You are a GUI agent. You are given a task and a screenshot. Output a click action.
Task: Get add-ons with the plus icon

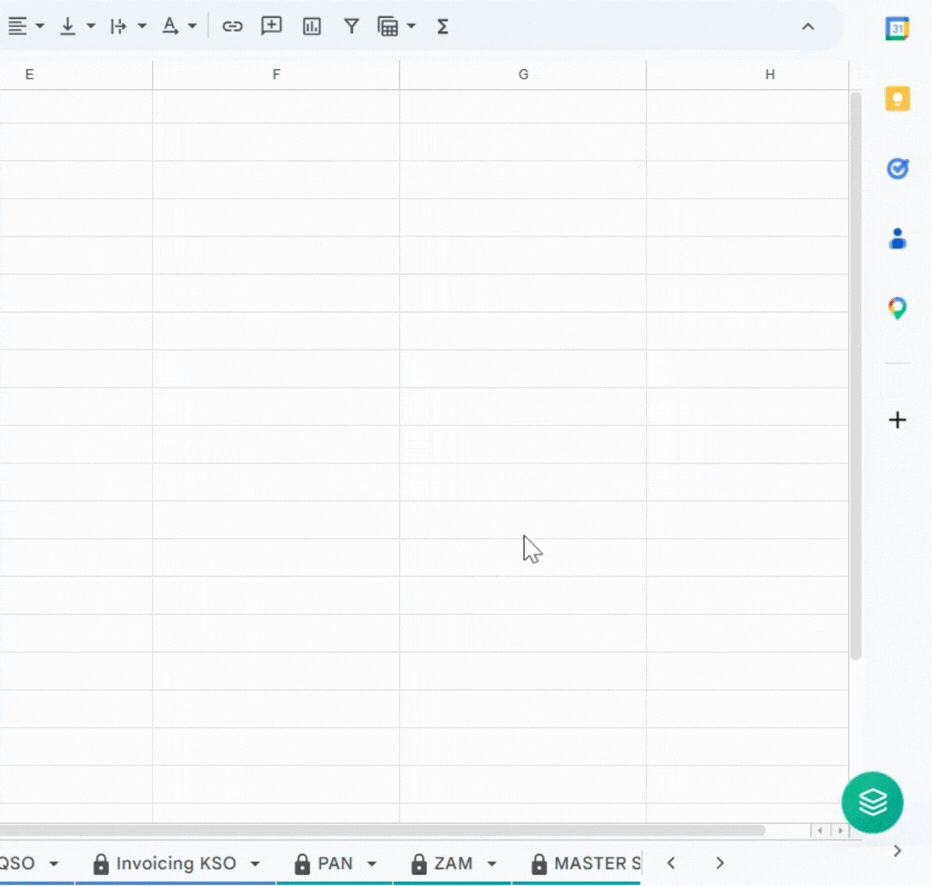point(897,420)
